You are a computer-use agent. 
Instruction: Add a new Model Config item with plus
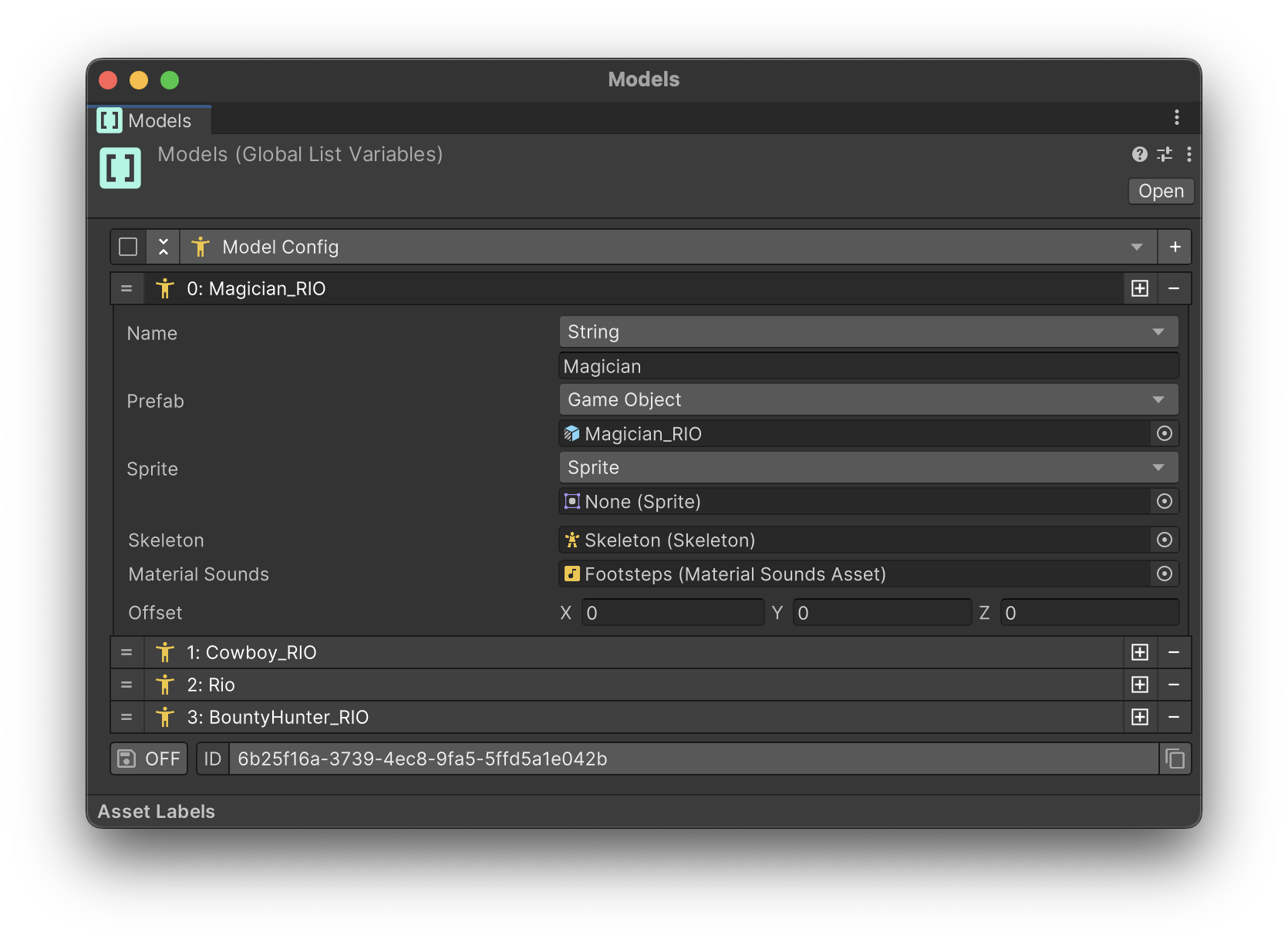[1174, 247]
